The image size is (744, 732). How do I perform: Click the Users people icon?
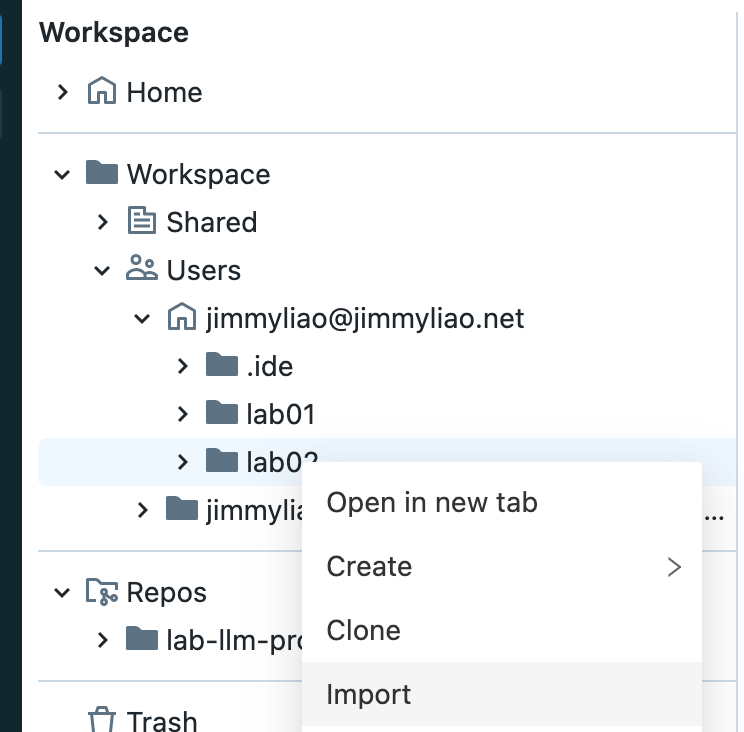coord(142,270)
